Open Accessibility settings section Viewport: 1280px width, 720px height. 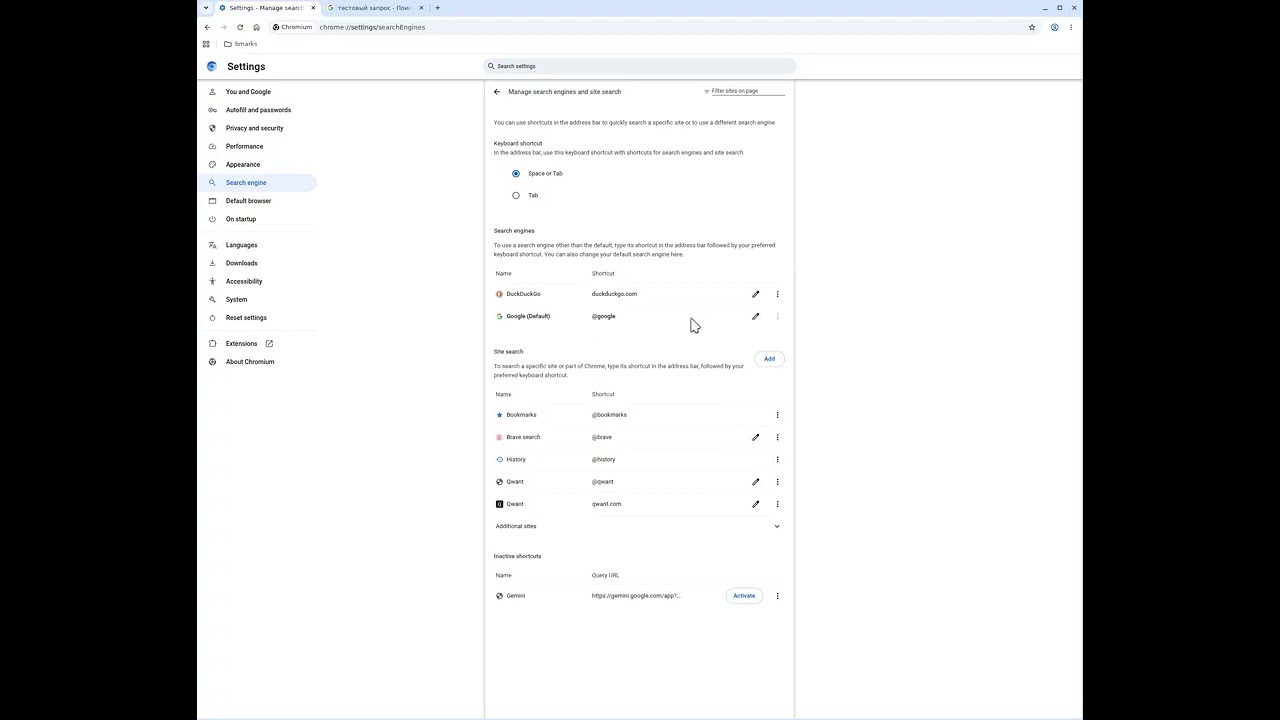click(244, 282)
